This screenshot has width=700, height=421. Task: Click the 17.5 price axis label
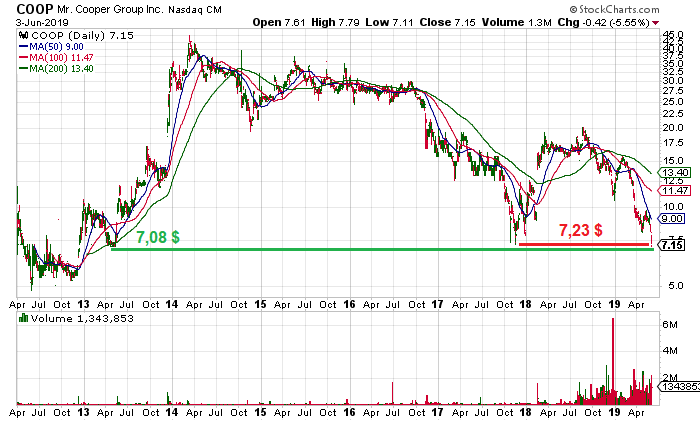tap(673, 143)
